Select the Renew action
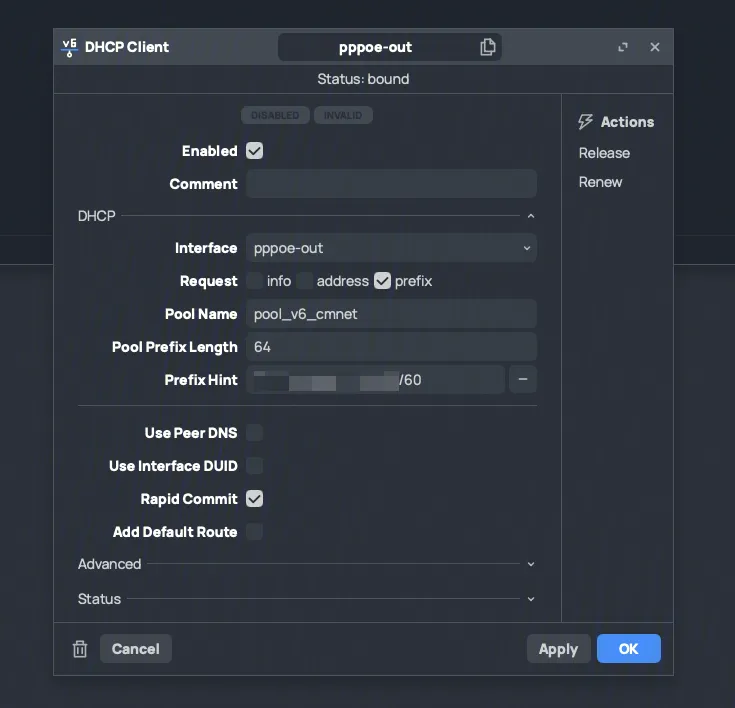Image resolution: width=735 pixels, height=708 pixels. click(600, 182)
